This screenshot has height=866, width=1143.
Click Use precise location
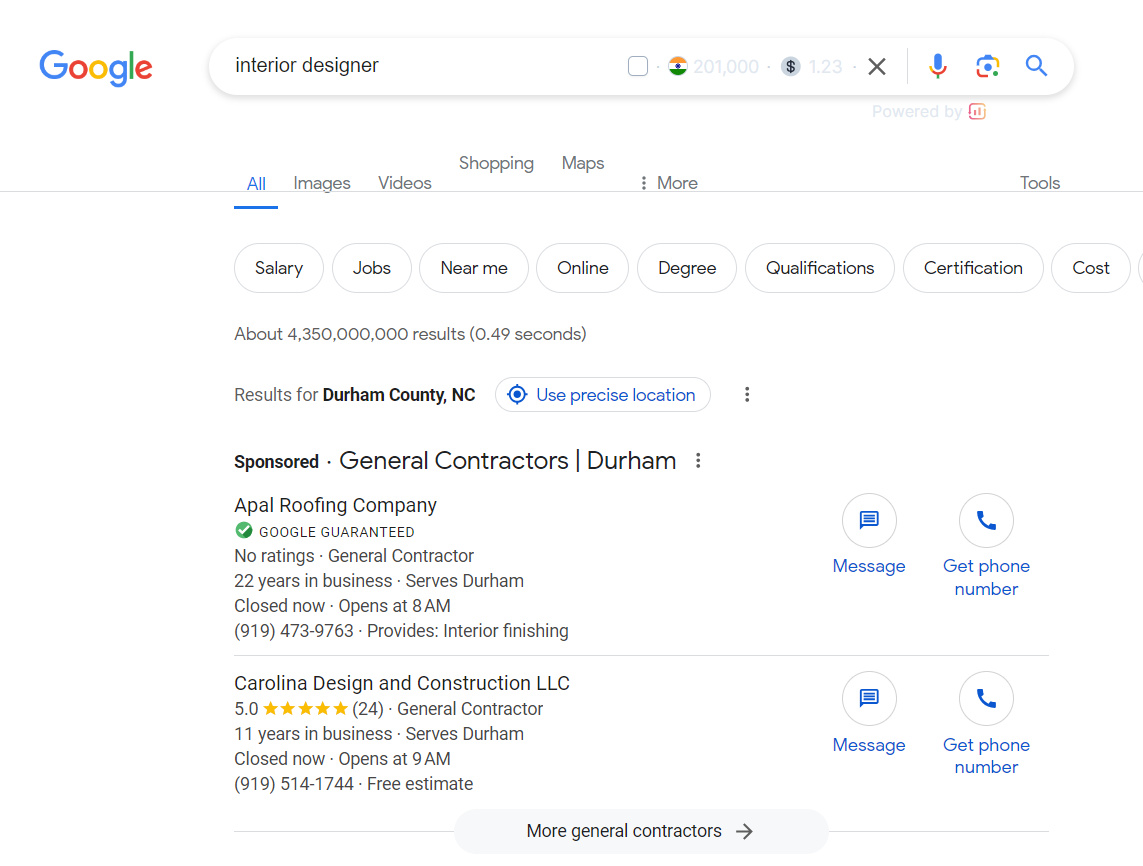[x=602, y=394]
